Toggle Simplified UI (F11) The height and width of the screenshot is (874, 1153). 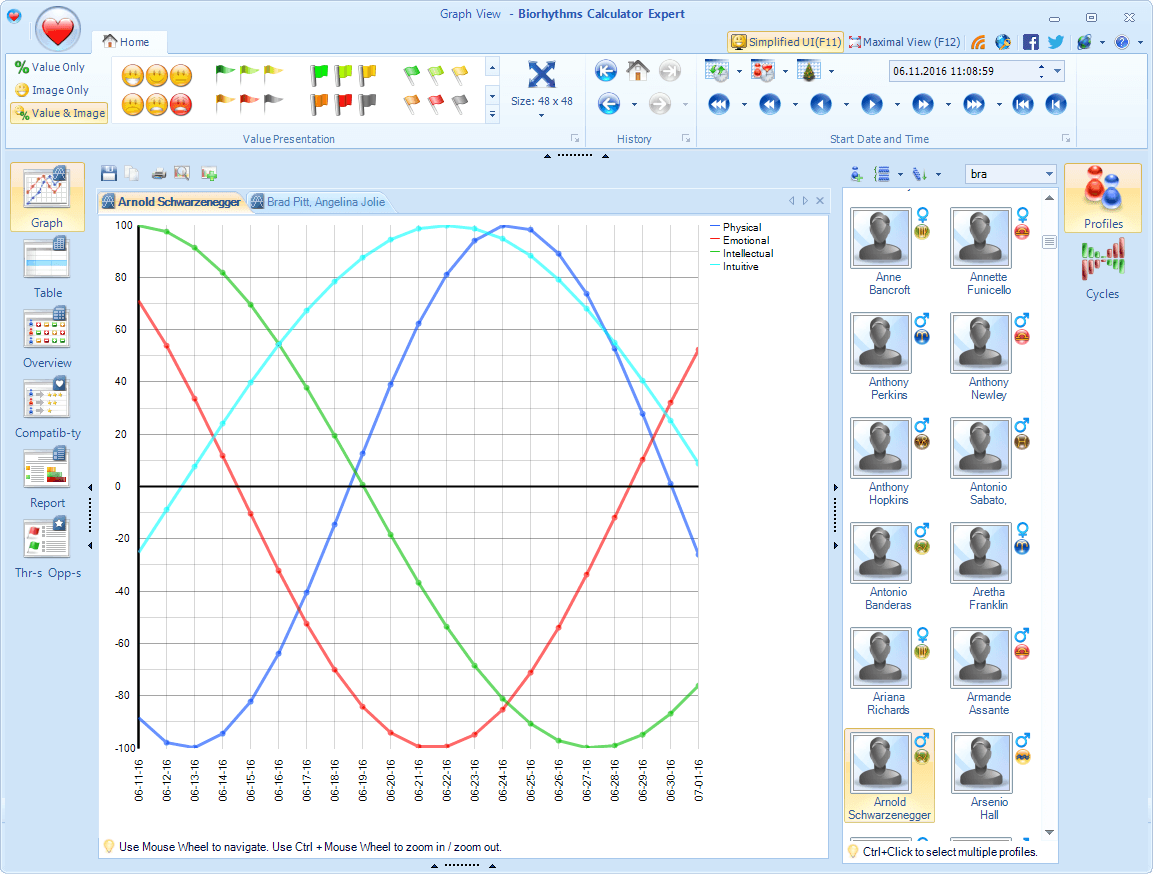point(786,42)
